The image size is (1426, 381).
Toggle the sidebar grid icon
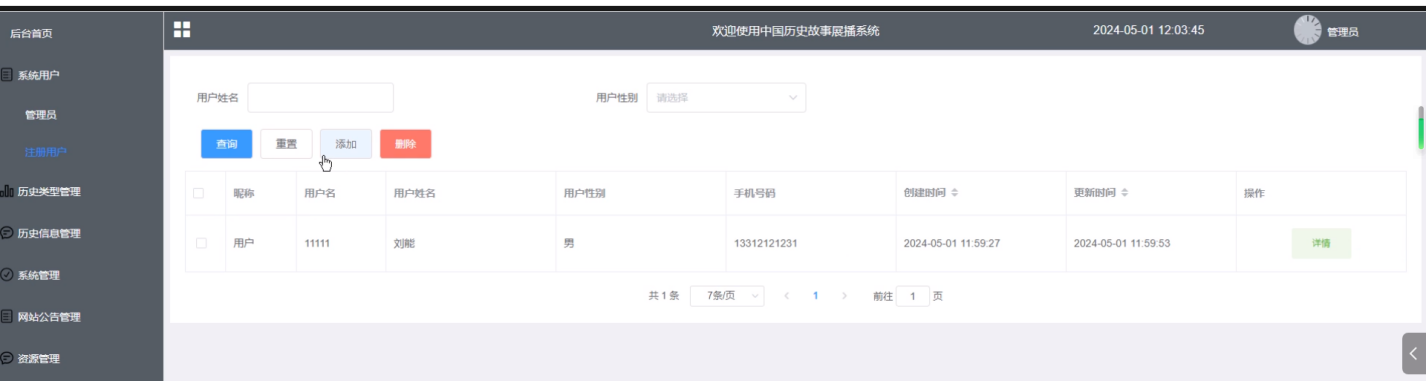(182, 29)
